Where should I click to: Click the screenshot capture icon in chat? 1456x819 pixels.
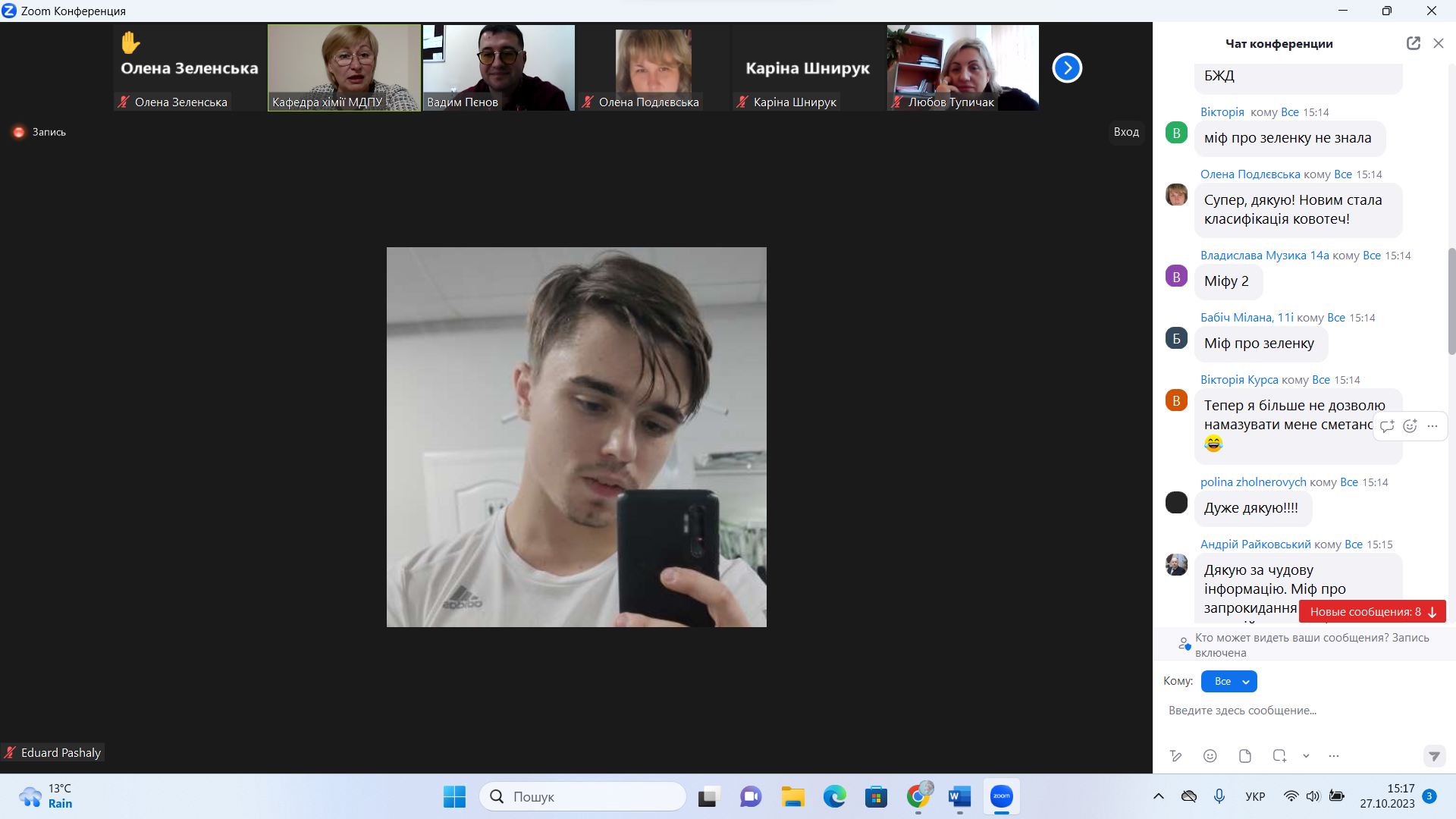tap(1279, 755)
